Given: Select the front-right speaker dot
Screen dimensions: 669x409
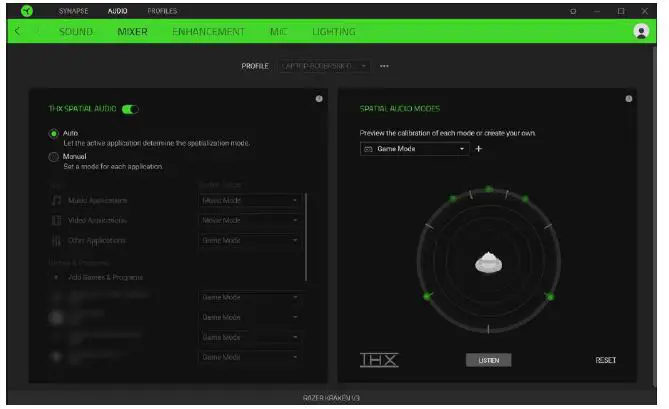Looking at the screenshot, I should [x=525, y=199].
